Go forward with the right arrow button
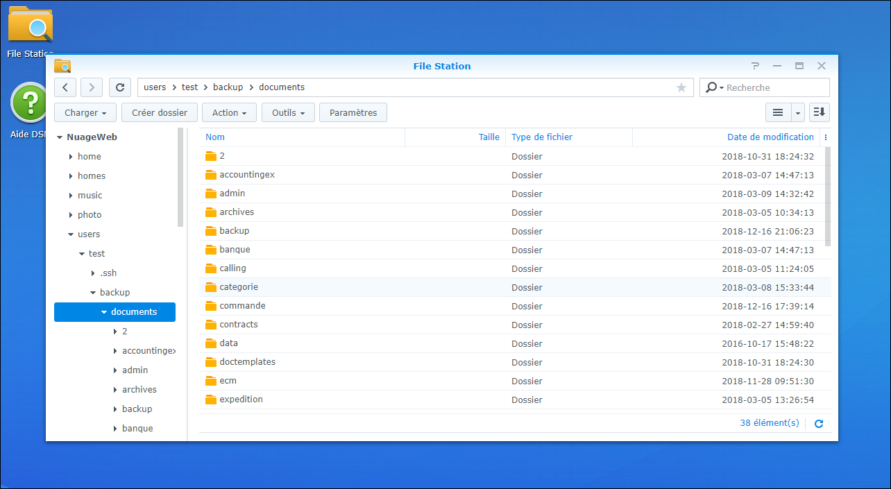 91,87
